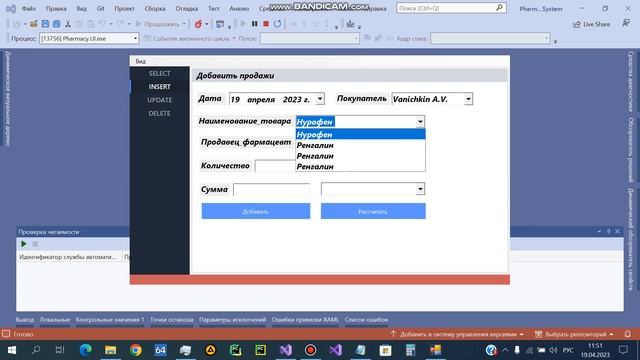The height and width of the screenshot is (360, 640).
Task: Click the Hot Reload flame icon
Action: pos(198,24)
